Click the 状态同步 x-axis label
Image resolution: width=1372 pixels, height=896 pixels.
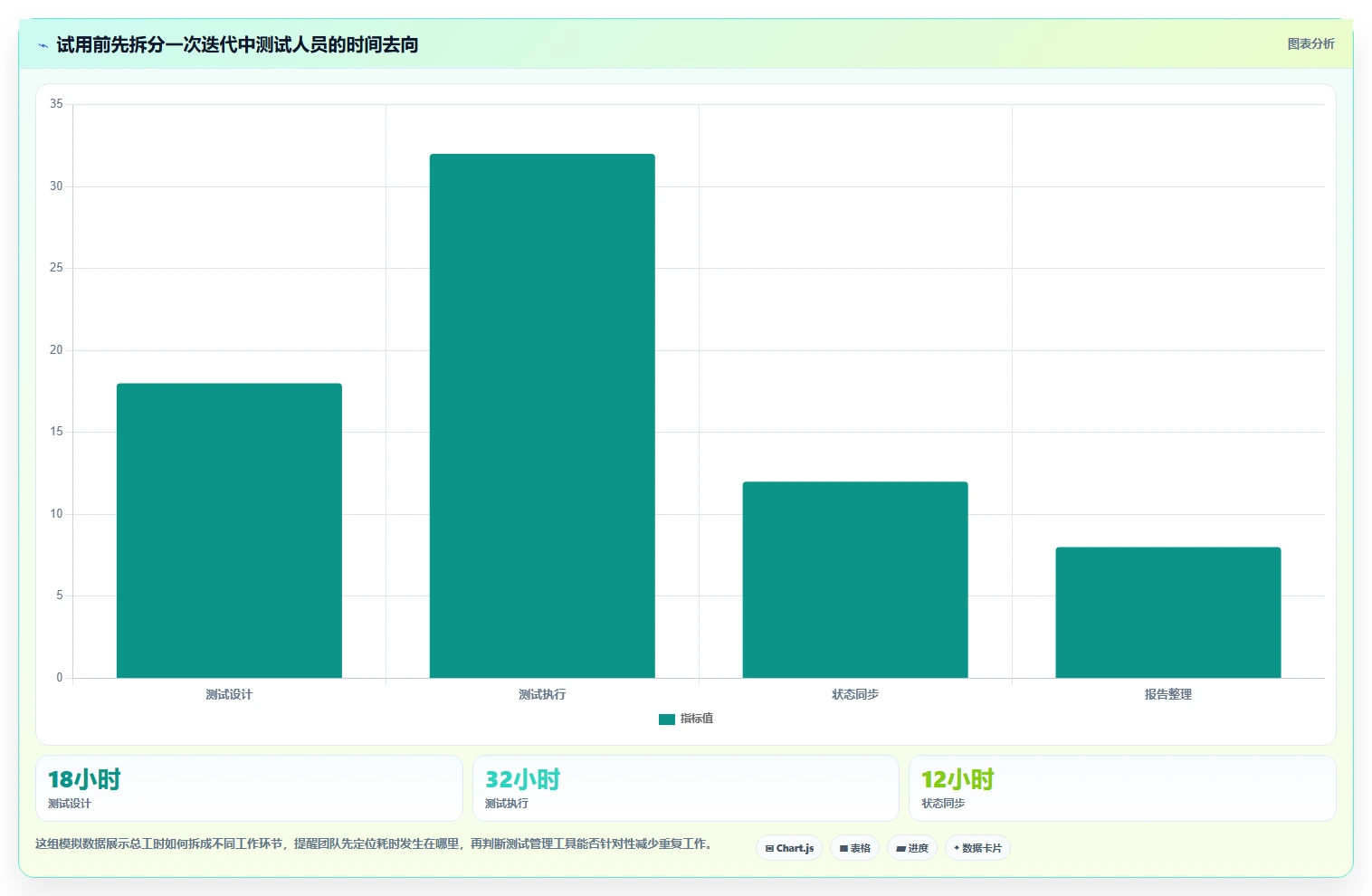(x=855, y=694)
